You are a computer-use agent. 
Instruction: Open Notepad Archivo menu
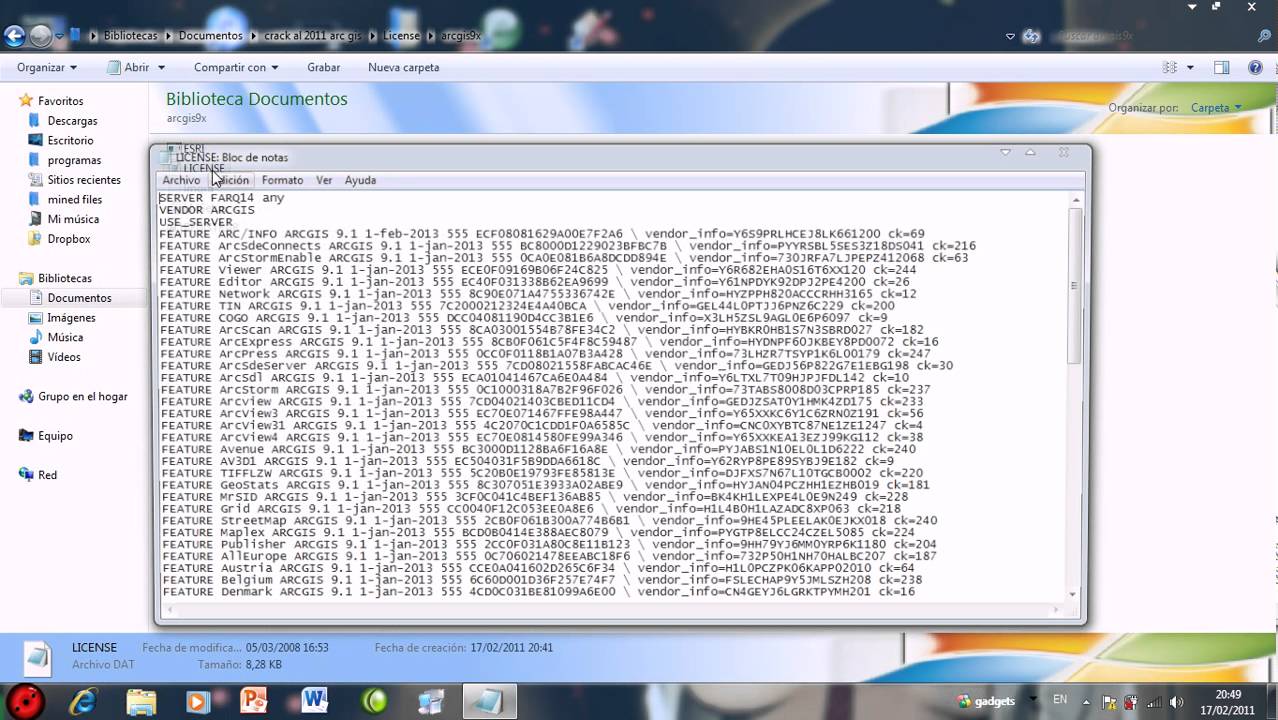click(181, 180)
